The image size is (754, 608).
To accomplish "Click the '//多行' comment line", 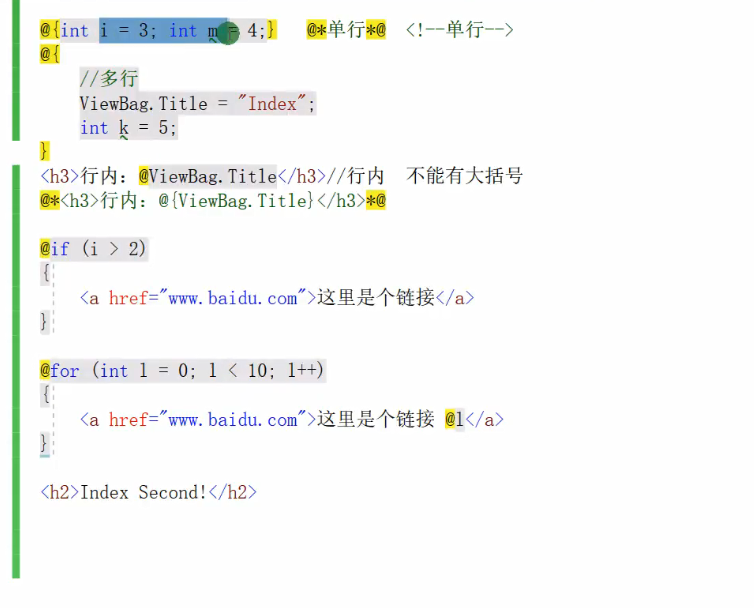I will click(109, 78).
